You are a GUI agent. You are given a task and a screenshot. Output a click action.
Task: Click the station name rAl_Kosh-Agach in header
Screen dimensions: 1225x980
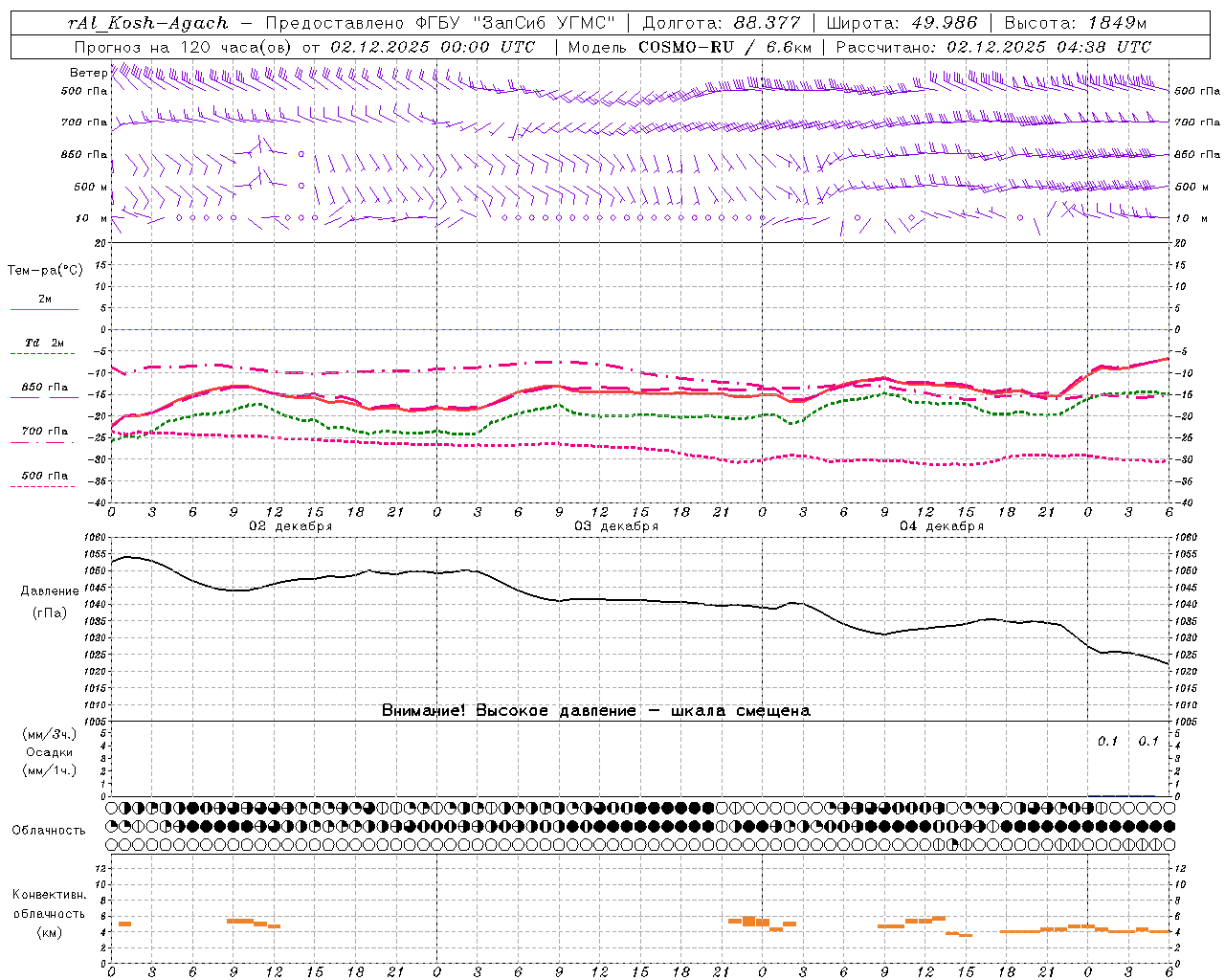pyautogui.click(x=148, y=23)
